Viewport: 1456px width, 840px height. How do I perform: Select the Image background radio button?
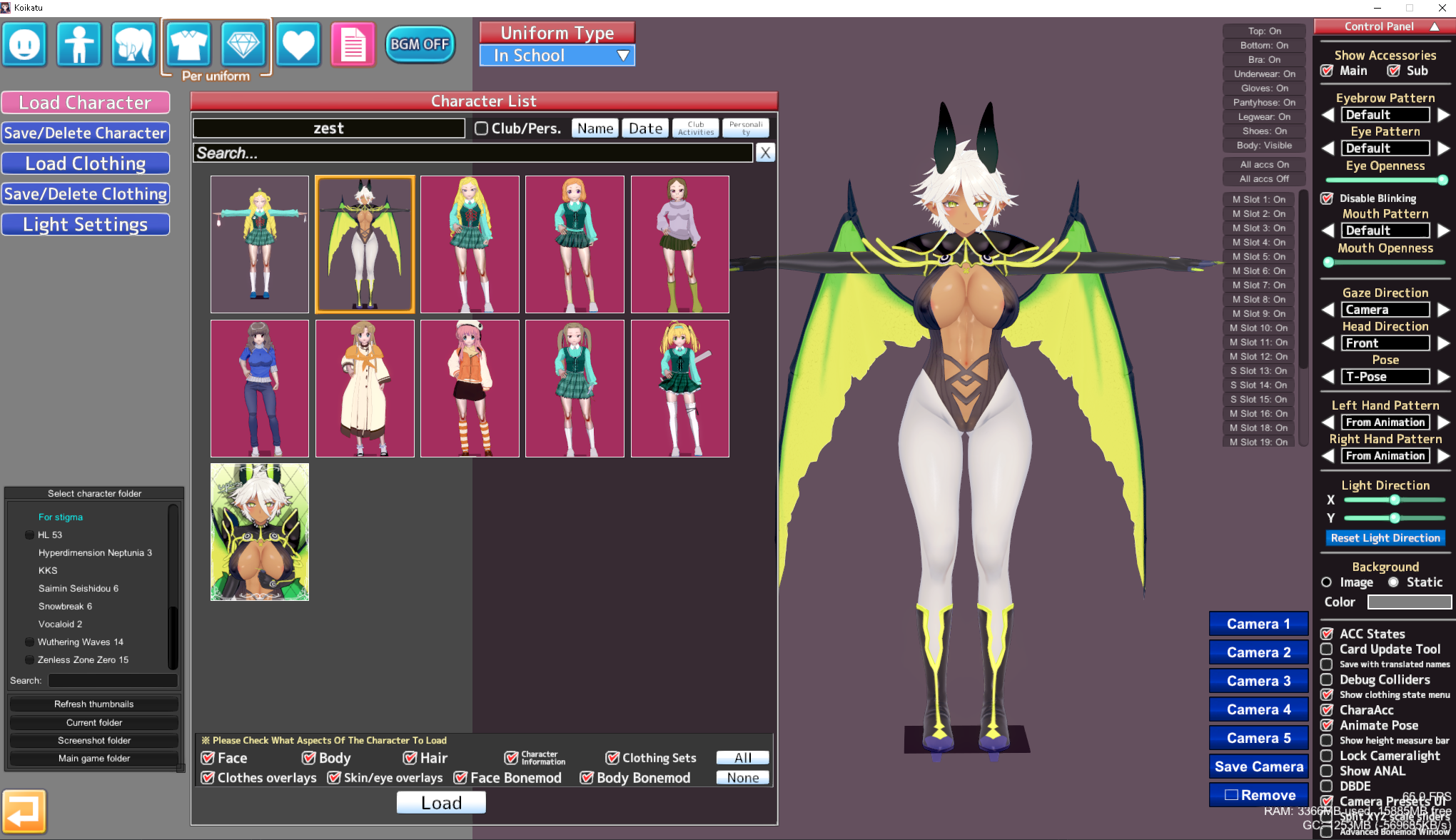[x=1326, y=582]
